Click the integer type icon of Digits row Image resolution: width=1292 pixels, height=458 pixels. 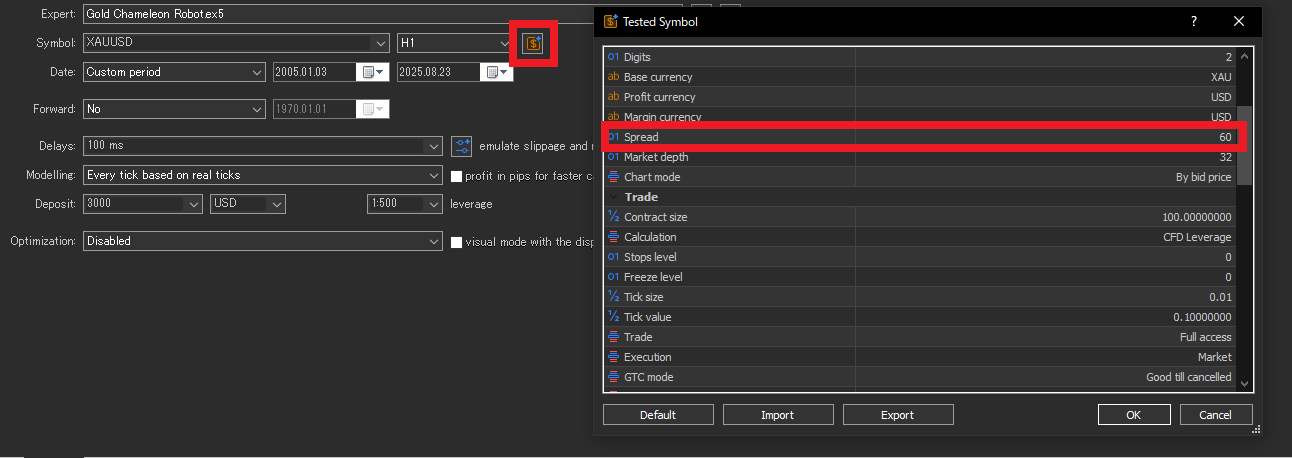[x=614, y=57]
